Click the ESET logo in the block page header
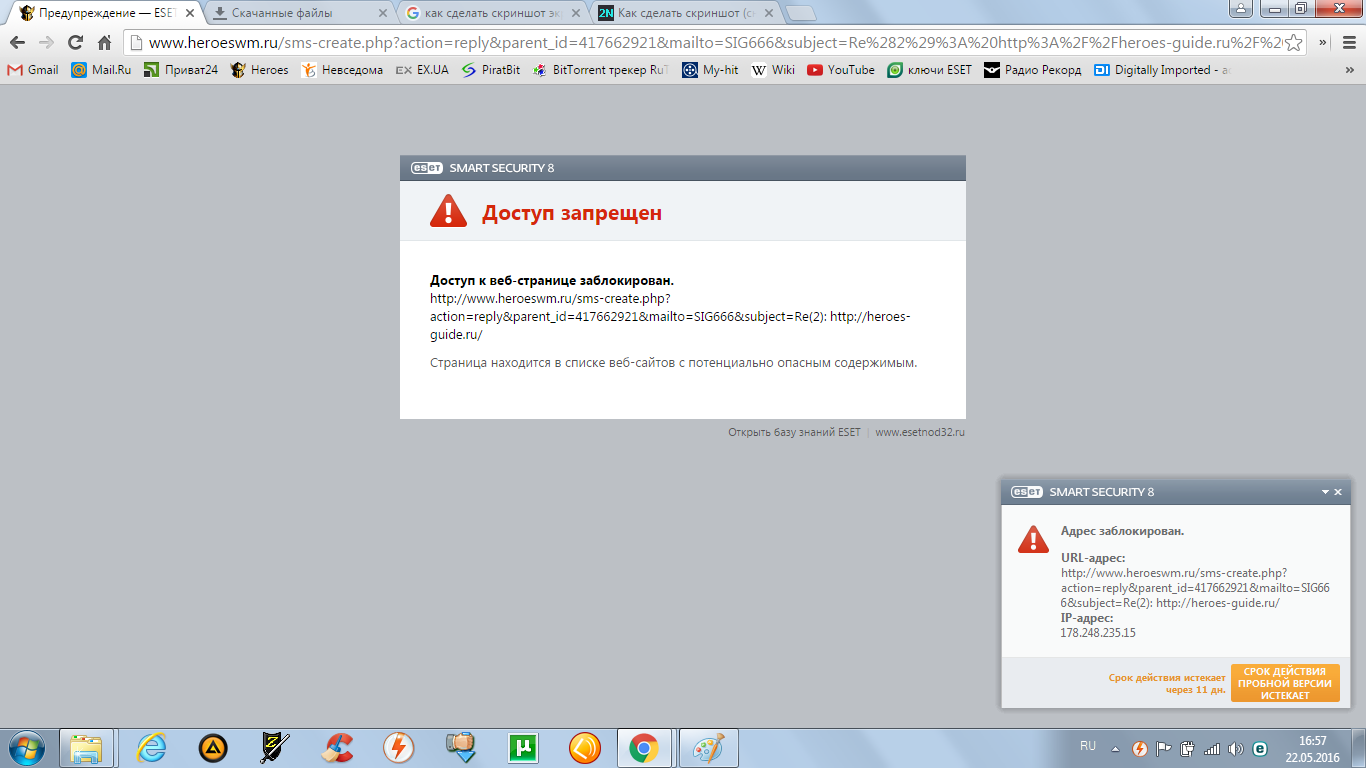The image size is (1366, 768). pyautogui.click(x=427, y=168)
